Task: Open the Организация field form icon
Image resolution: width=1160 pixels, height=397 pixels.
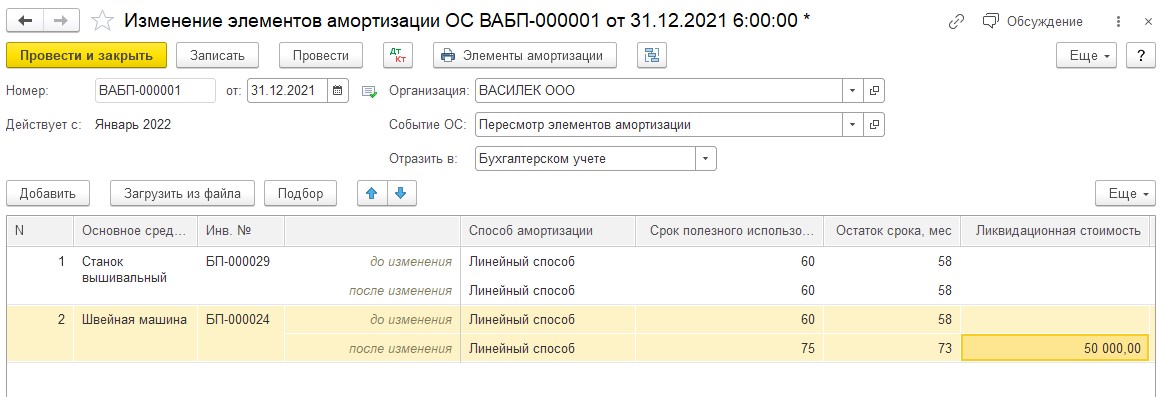Action: (874, 91)
